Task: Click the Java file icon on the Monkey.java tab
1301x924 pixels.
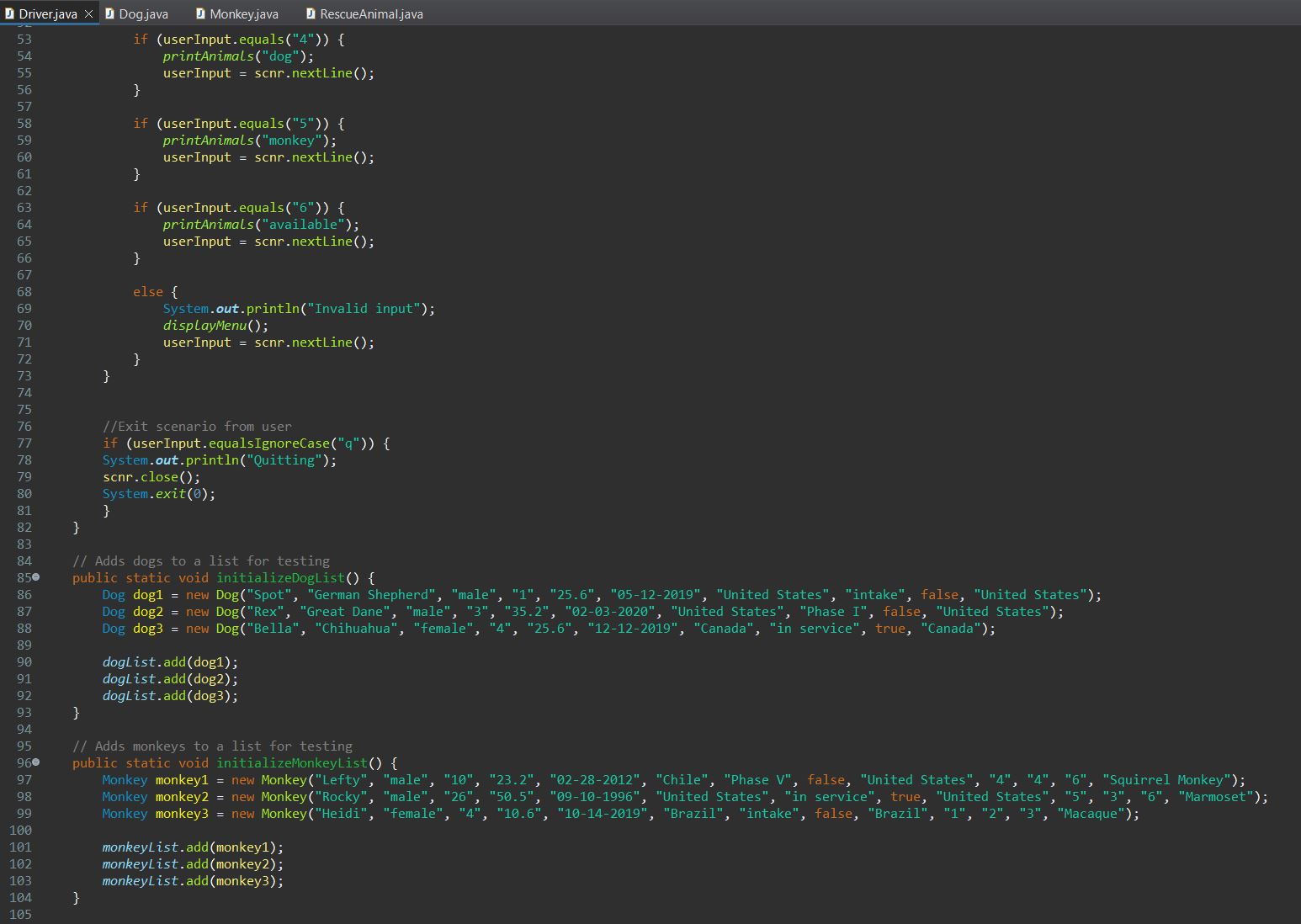Action: (x=199, y=13)
